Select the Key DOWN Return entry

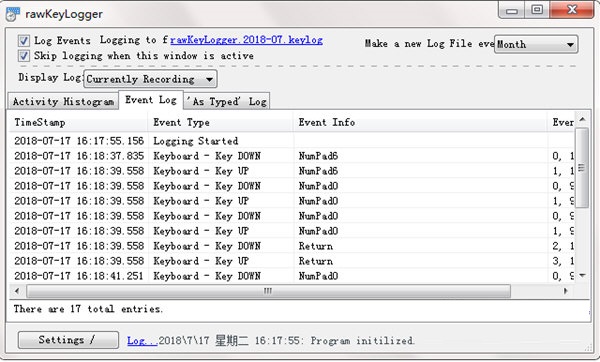coord(292,246)
